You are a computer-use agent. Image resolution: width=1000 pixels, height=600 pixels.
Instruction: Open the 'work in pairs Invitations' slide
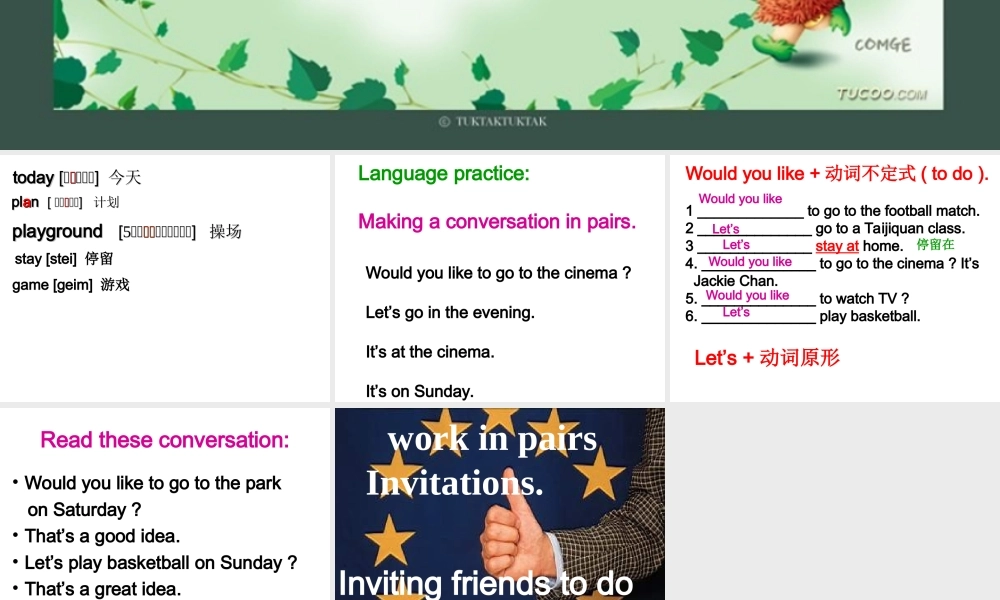pyautogui.click(x=500, y=504)
